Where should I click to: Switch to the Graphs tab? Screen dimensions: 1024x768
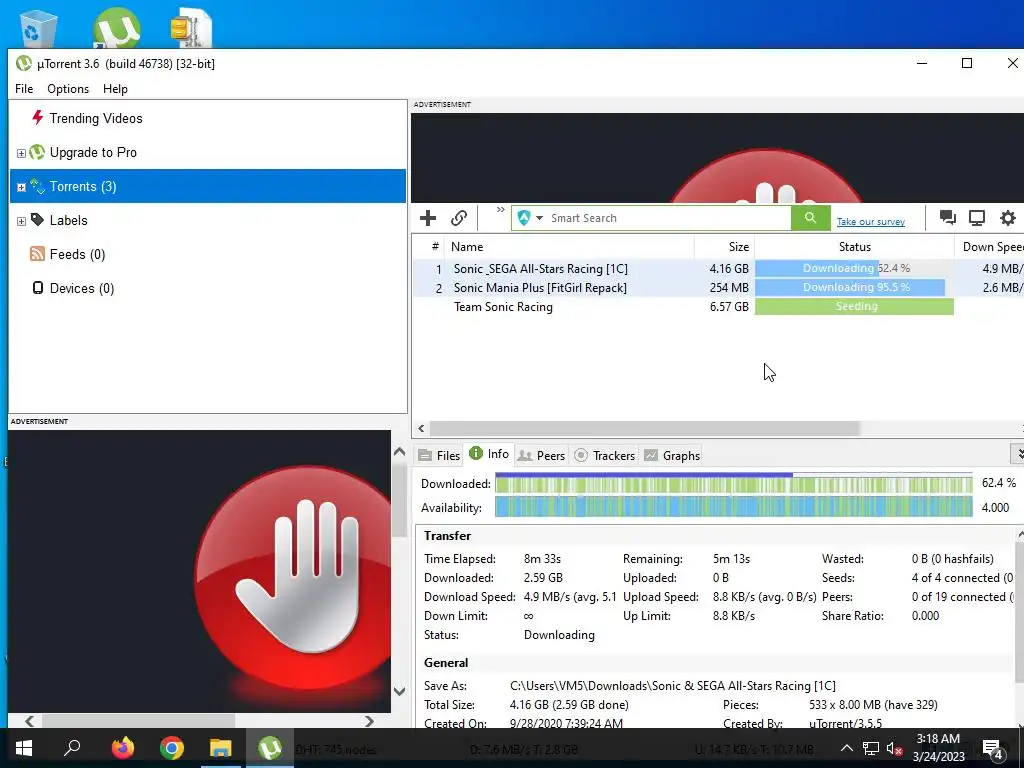(672, 456)
